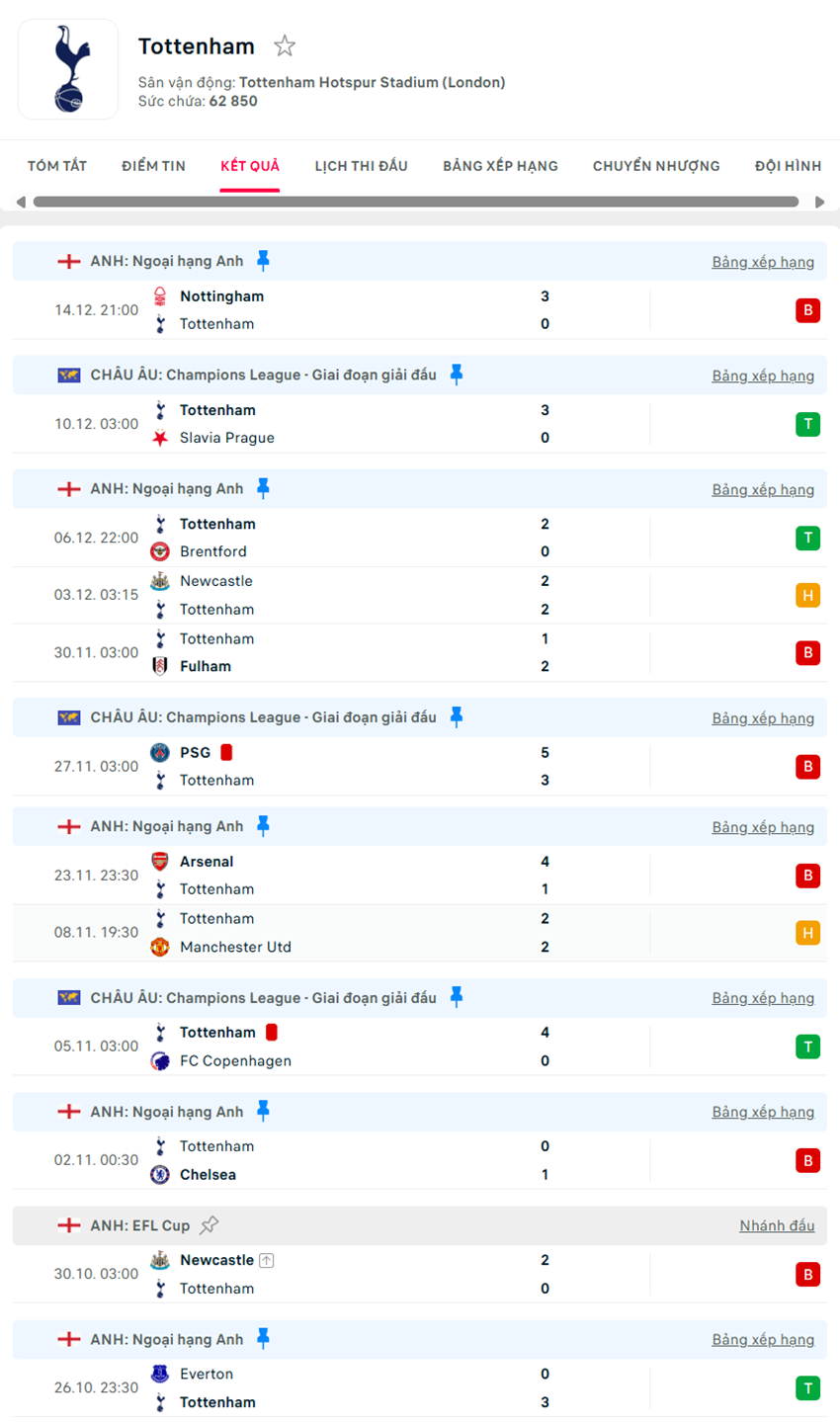Open Bảng xếp hạng link in the first league header
Screen dimensions: 840x1424
click(763, 262)
